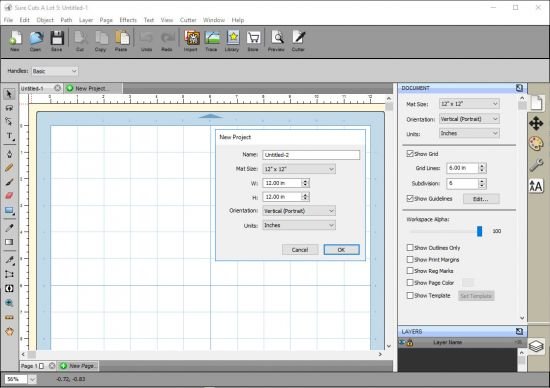
Task: Click the Workspace Alpha slider handle
Action: 479,231
